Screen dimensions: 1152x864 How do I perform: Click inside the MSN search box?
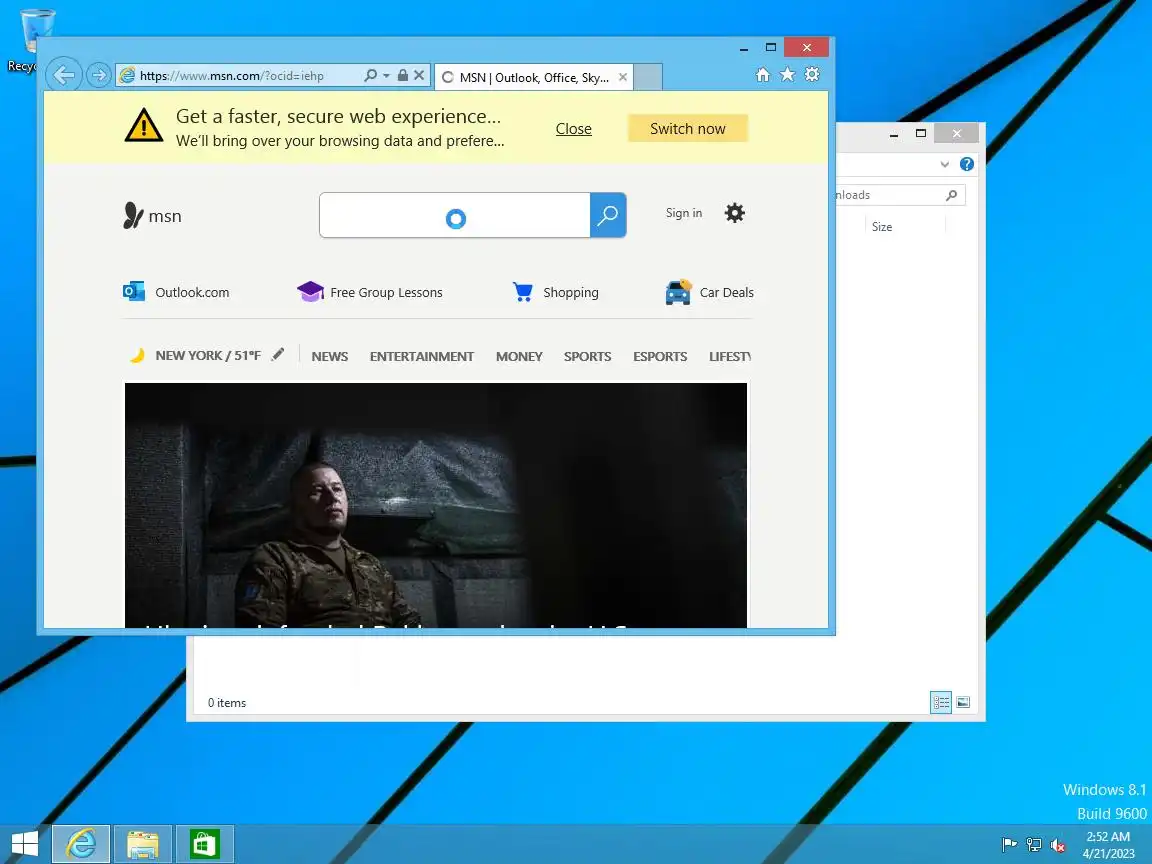pyautogui.click(x=455, y=215)
